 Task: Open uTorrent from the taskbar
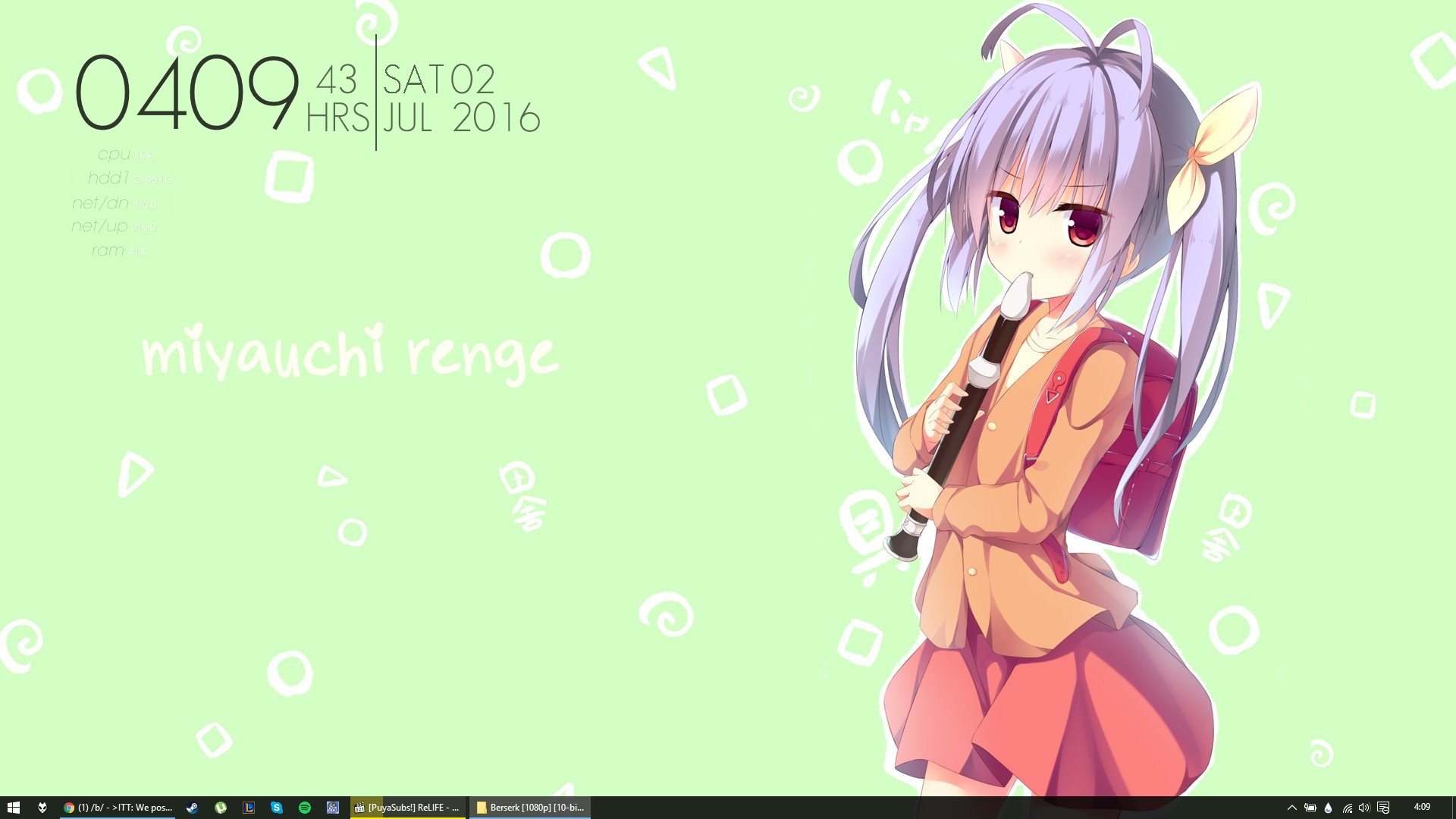click(221, 808)
